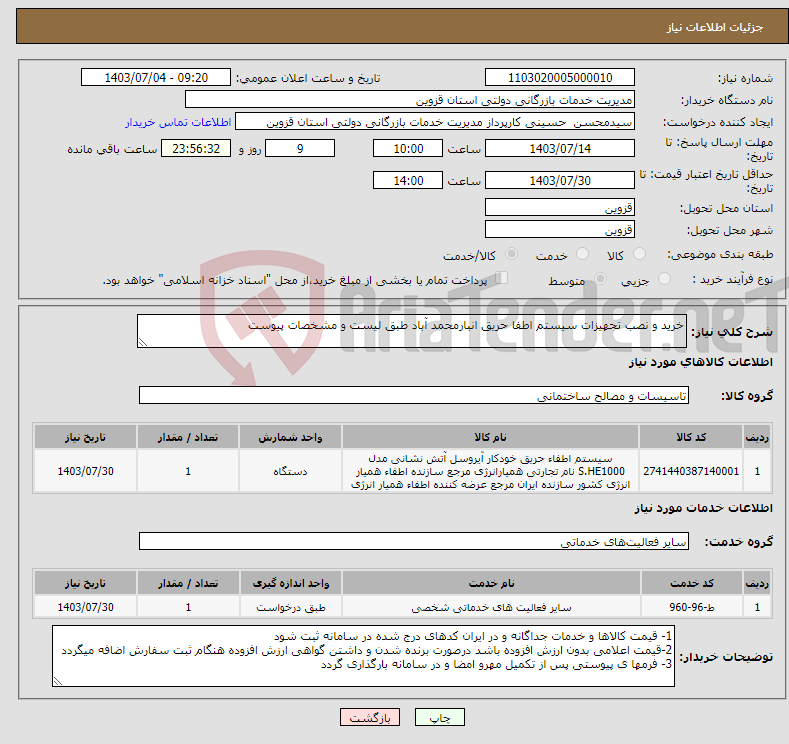This screenshot has width=789, height=744.
Task: Click the اطلاعات خدمات مورد نیاز heading
Action: coord(703,508)
